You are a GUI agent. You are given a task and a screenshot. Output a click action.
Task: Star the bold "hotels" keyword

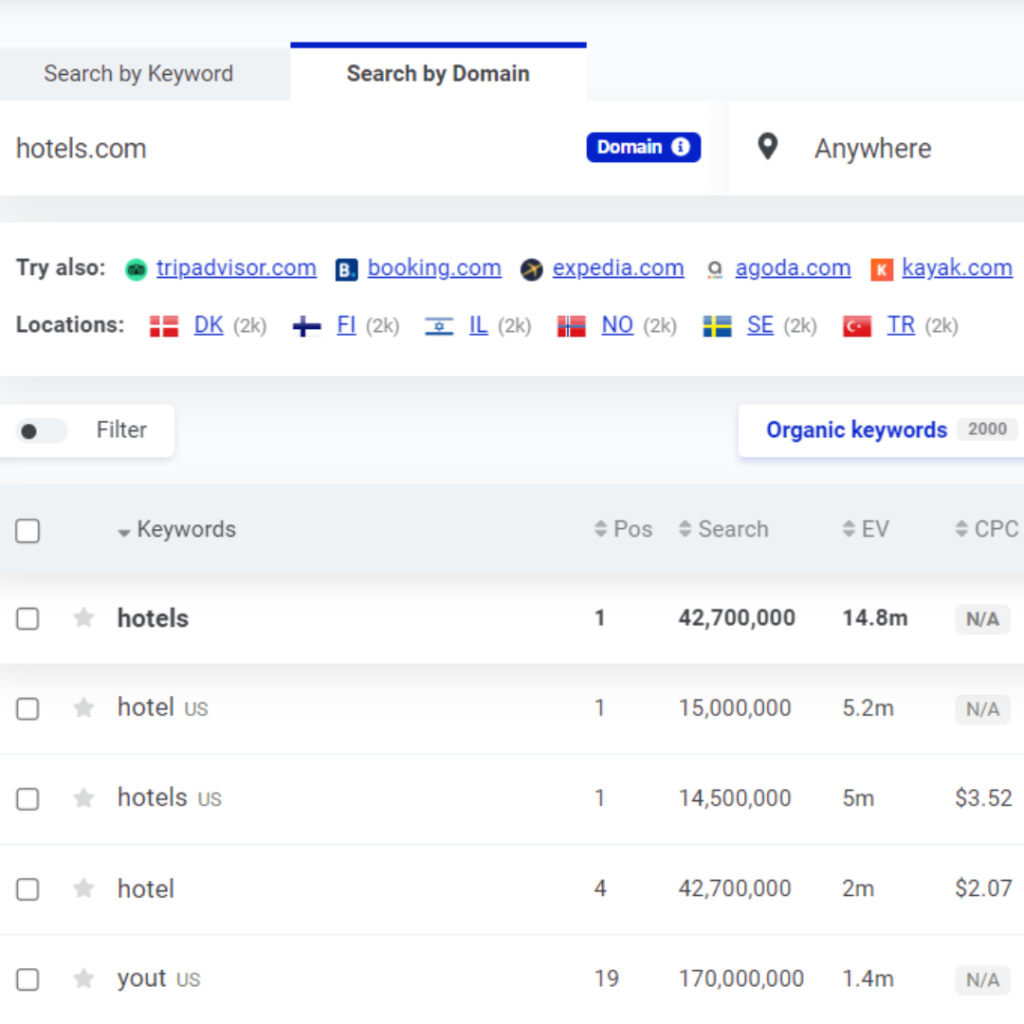[84, 618]
